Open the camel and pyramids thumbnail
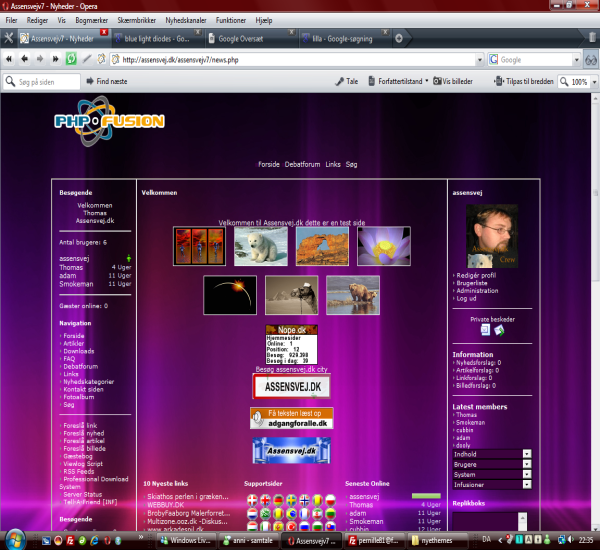This screenshot has width=600, height=550. tap(292, 295)
